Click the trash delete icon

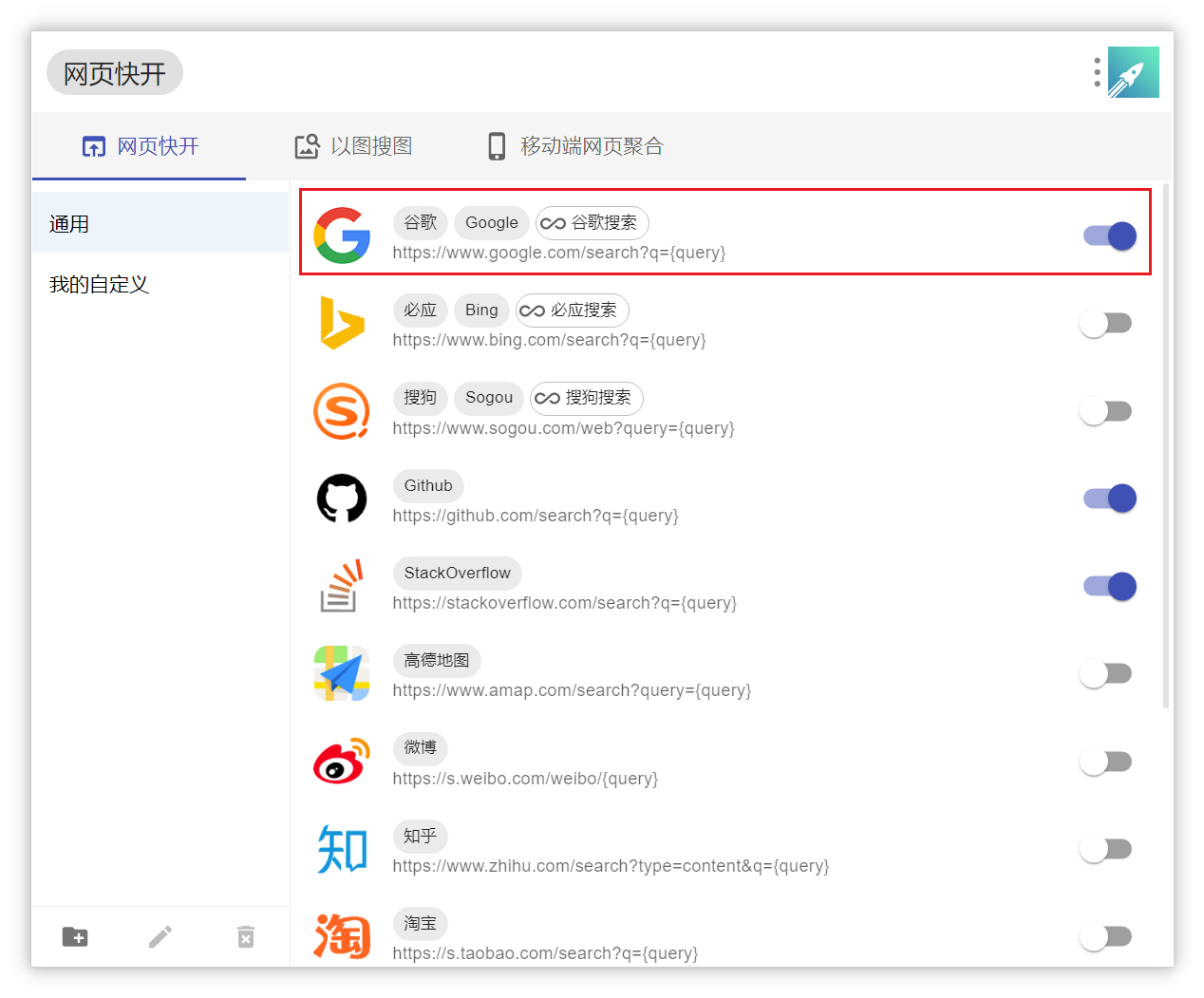[x=246, y=937]
